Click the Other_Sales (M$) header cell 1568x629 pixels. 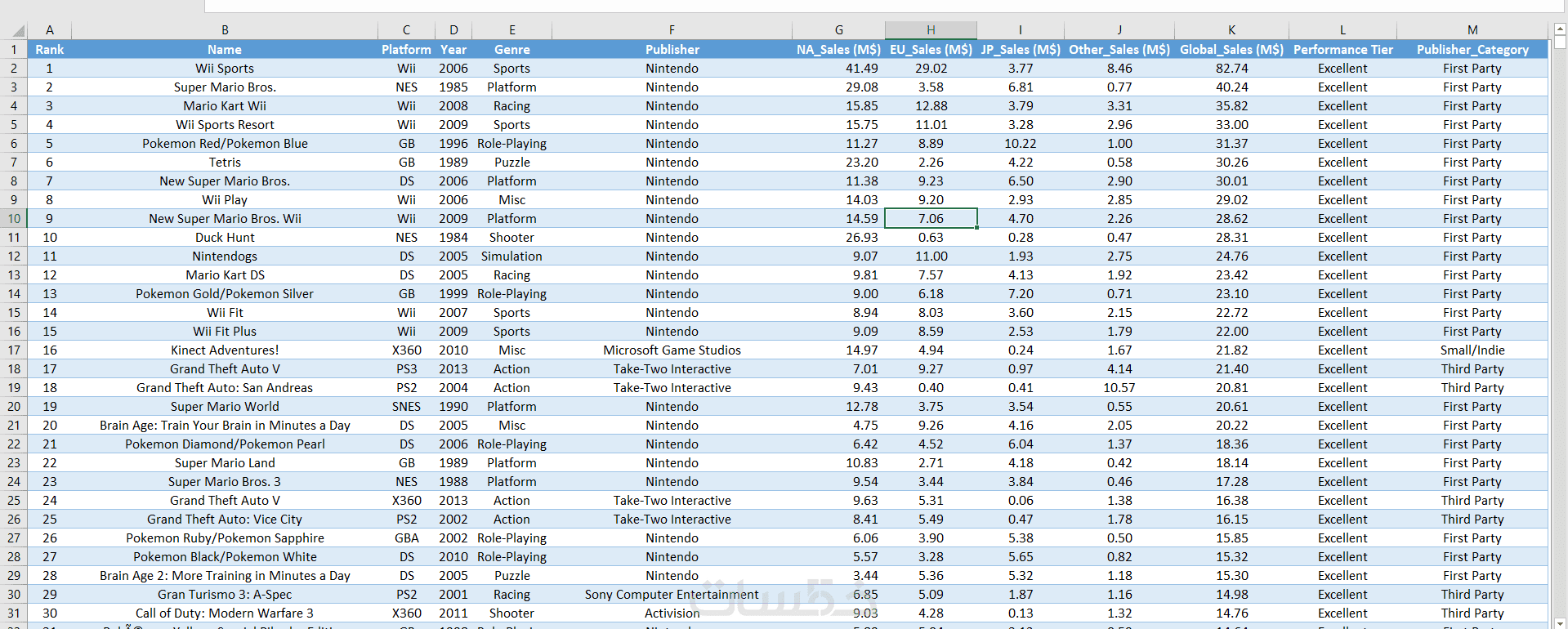pos(1119,50)
